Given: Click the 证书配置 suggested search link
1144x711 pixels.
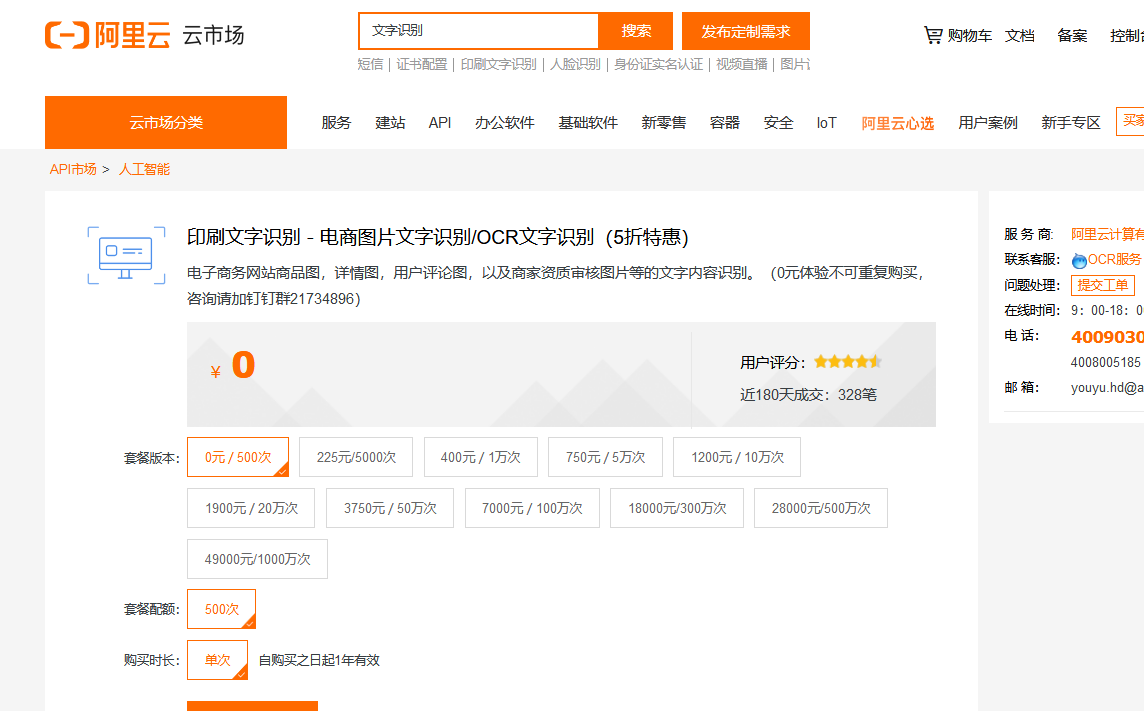Looking at the screenshot, I should point(422,64).
